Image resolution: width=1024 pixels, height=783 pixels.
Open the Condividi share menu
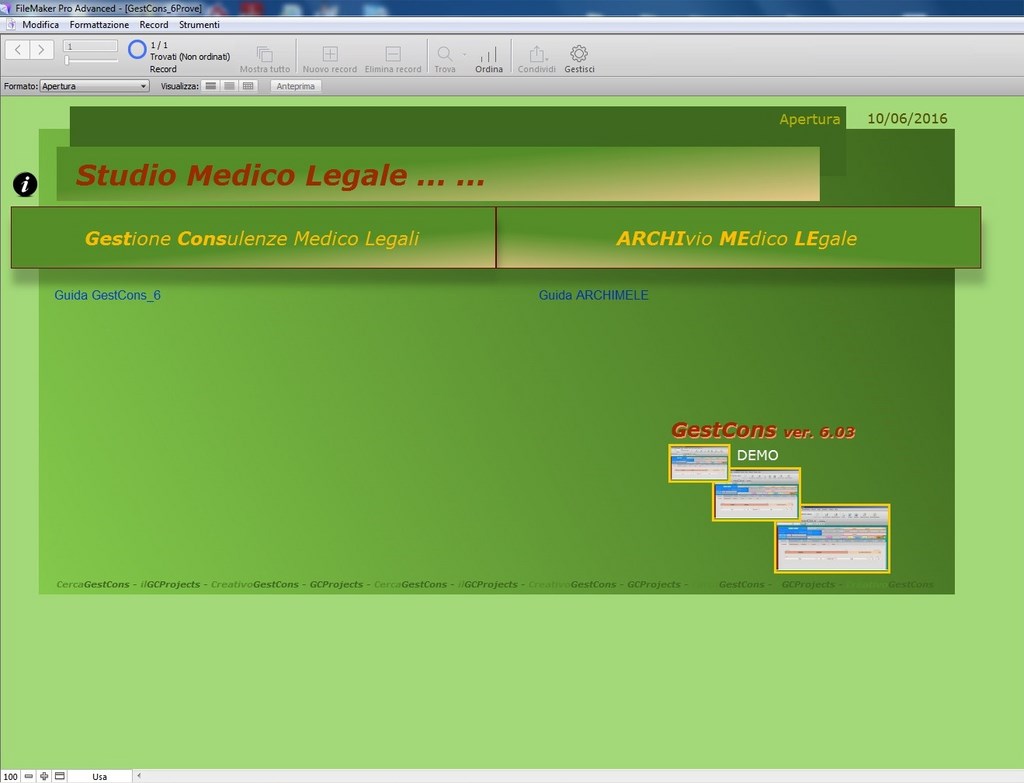coord(536,59)
